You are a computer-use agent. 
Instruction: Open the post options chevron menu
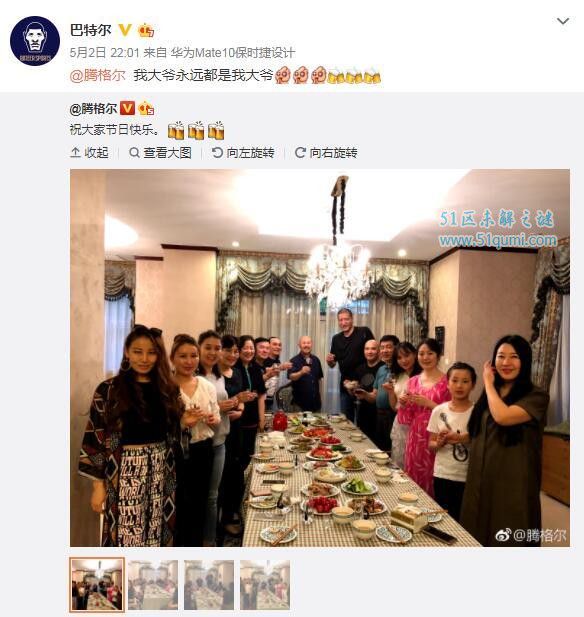click(x=563, y=21)
